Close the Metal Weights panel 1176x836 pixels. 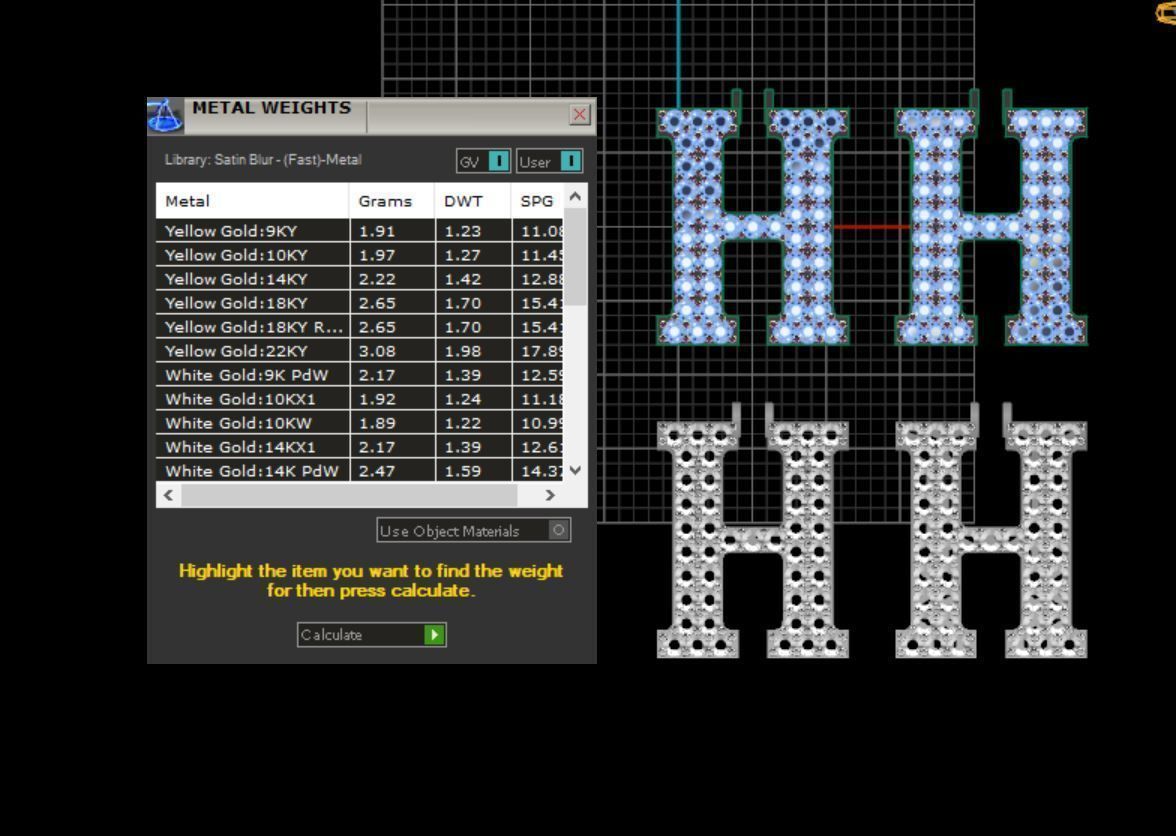click(x=580, y=114)
